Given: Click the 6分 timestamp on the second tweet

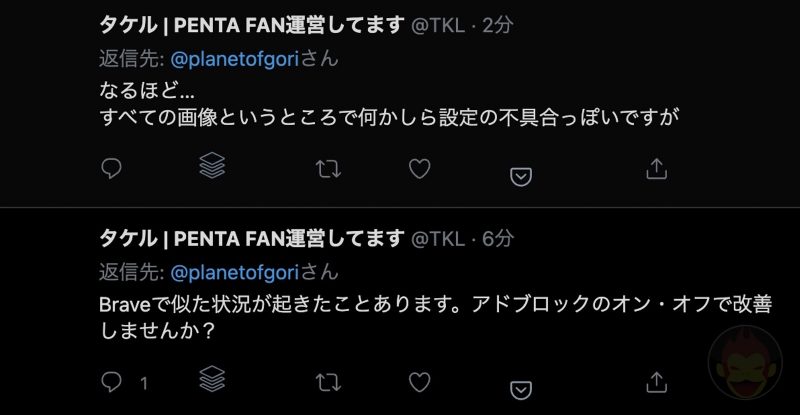Looking at the screenshot, I should 496,238.
